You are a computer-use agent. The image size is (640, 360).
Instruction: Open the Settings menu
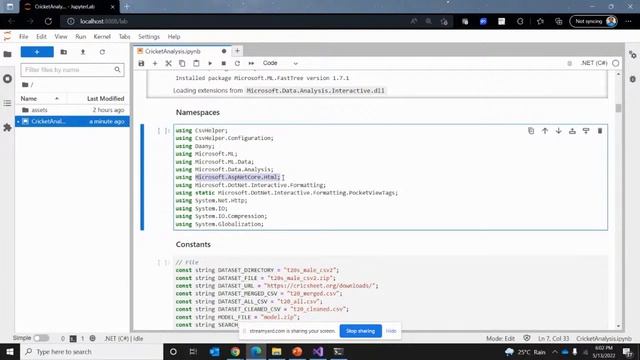click(149, 36)
